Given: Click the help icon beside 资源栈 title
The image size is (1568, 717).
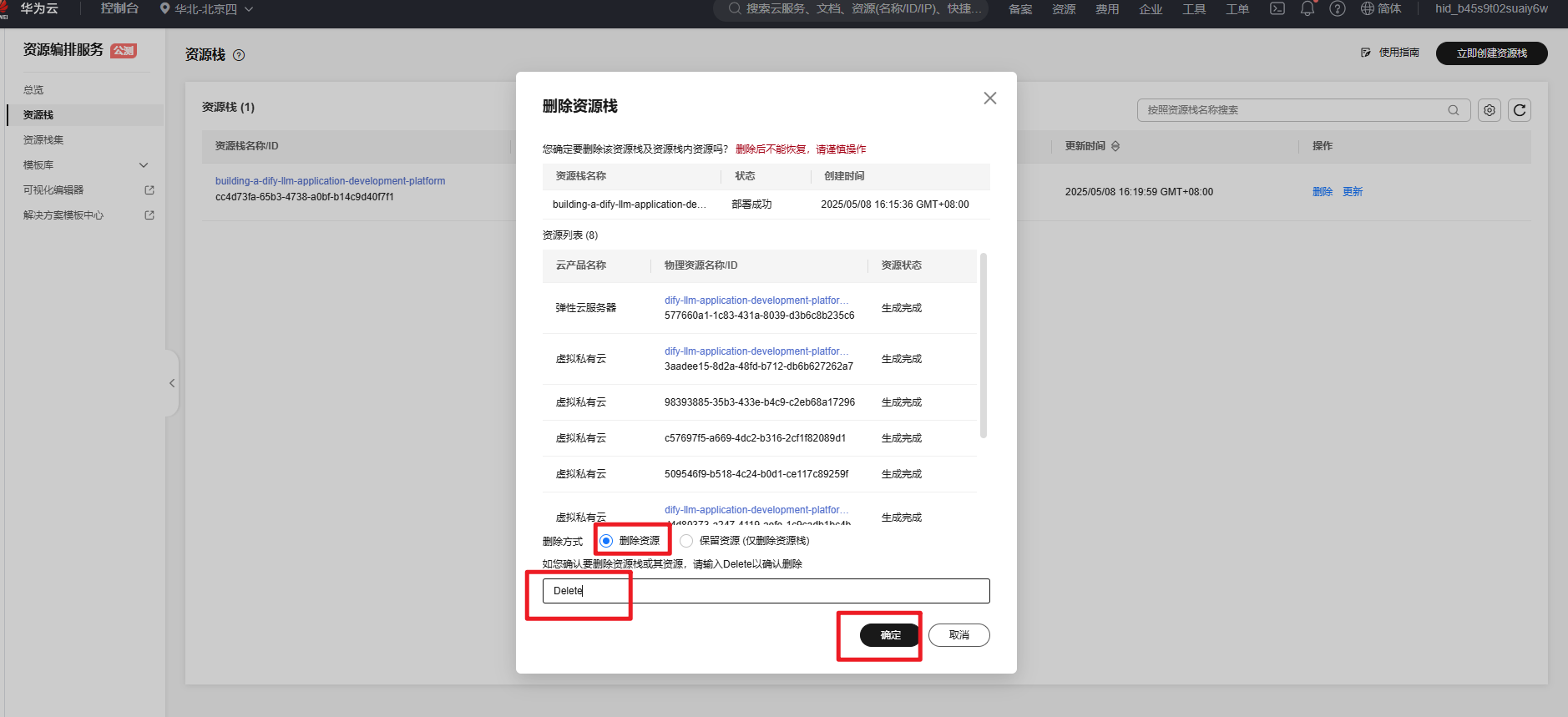Looking at the screenshot, I should 239,55.
